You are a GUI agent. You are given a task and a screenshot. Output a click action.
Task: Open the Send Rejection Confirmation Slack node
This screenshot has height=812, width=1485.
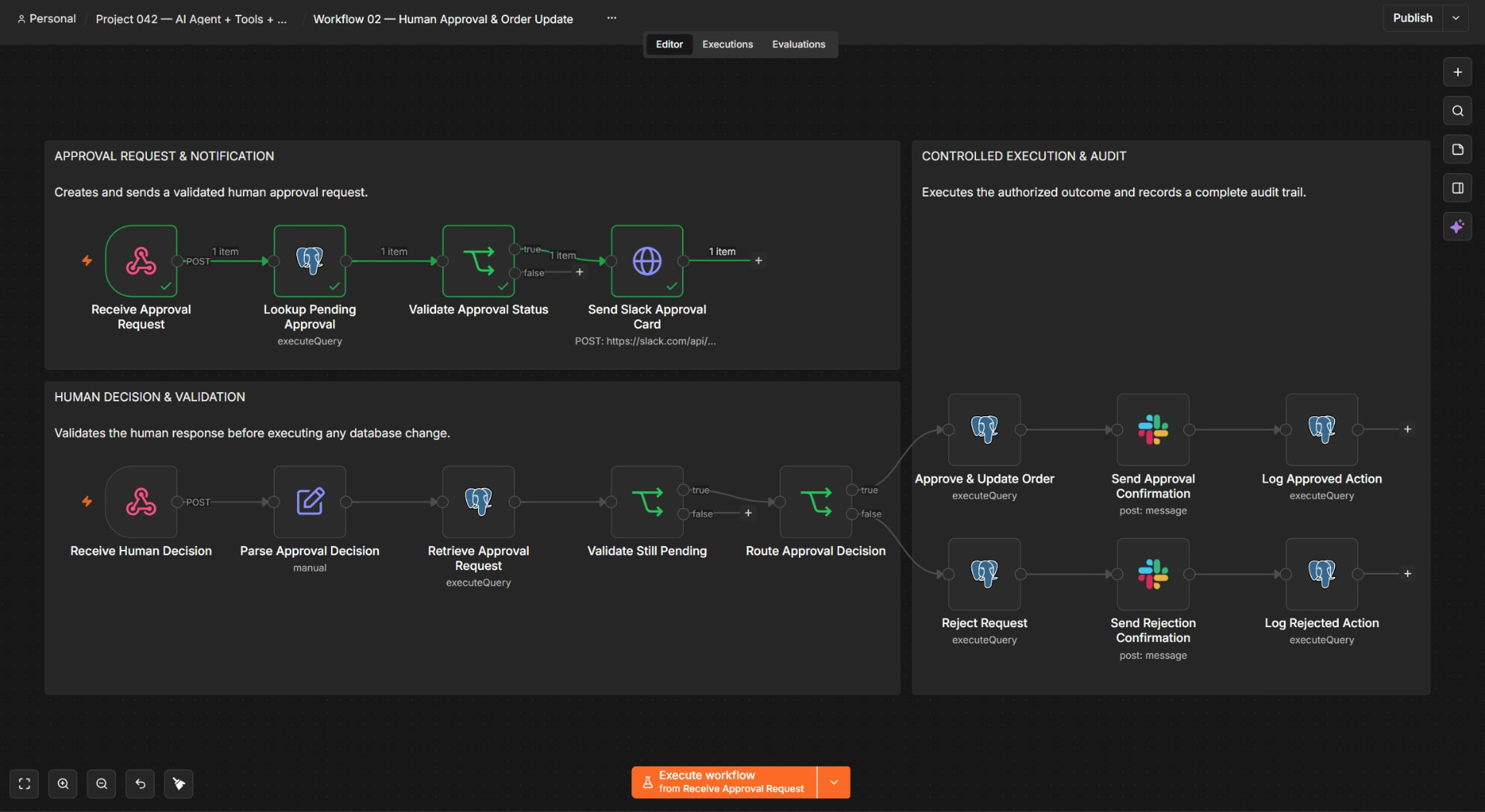(1153, 574)
